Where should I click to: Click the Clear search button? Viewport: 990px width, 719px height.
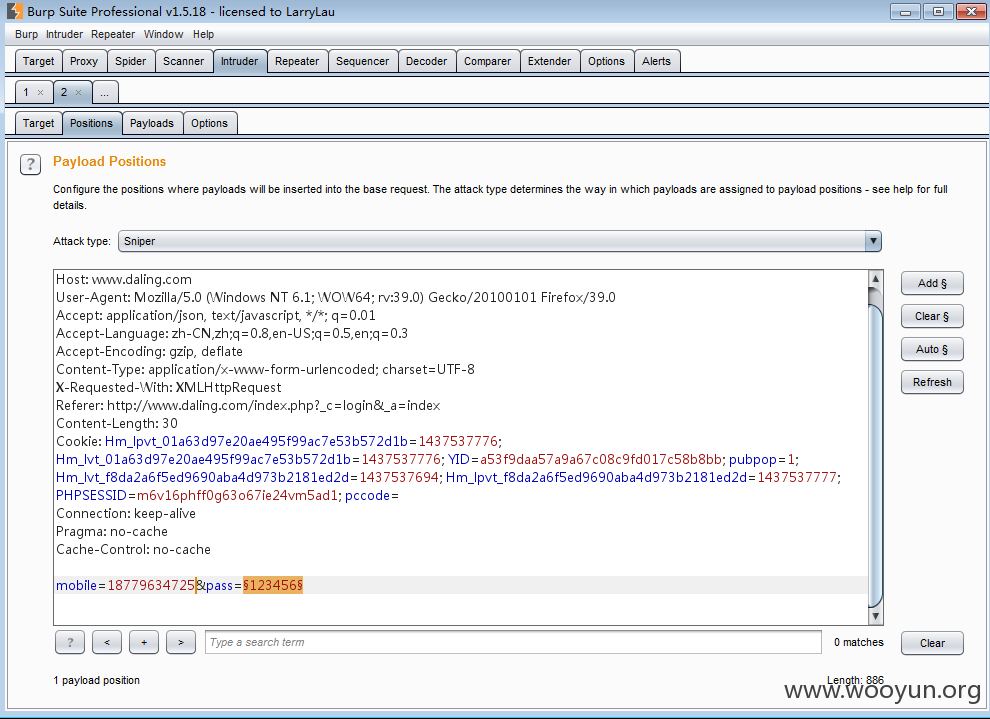[x=932, y=643]
